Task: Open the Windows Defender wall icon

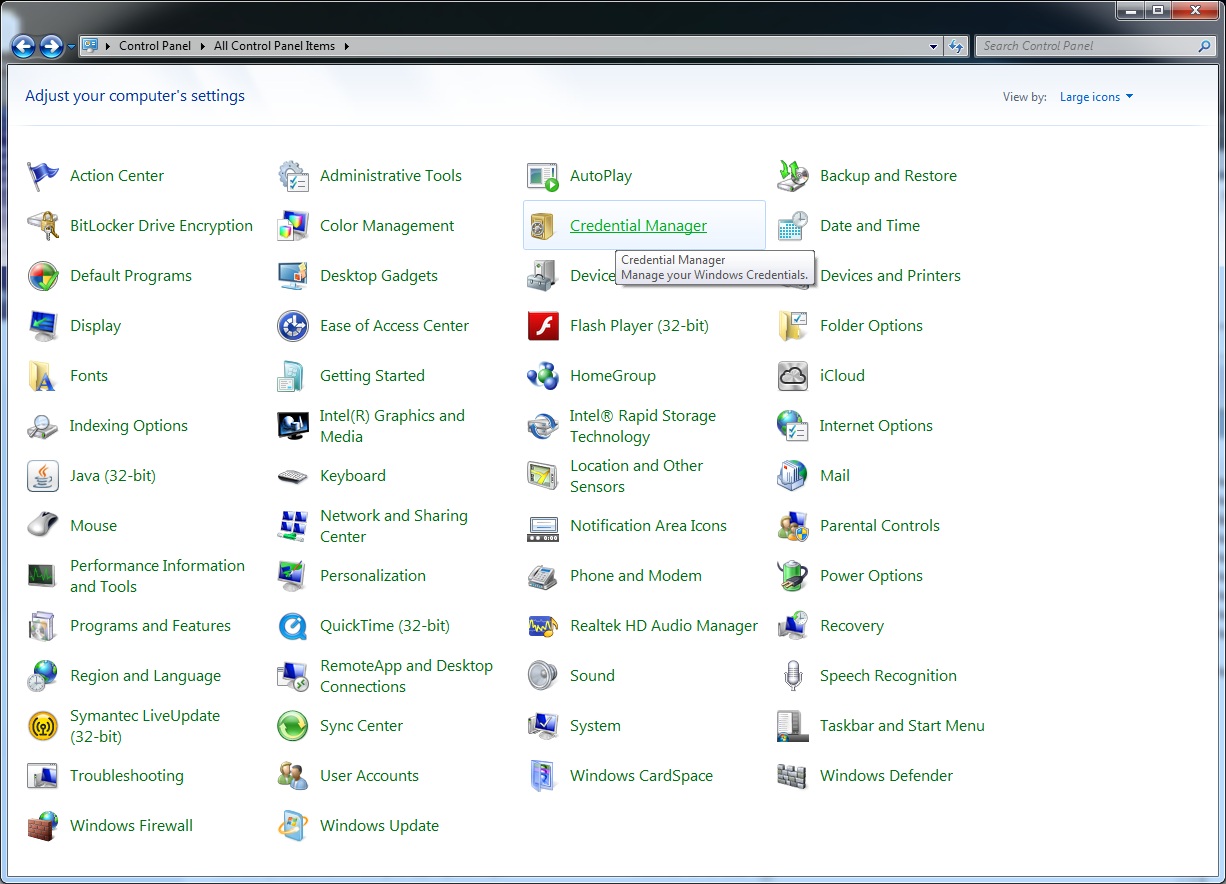Action: point(792,776)
